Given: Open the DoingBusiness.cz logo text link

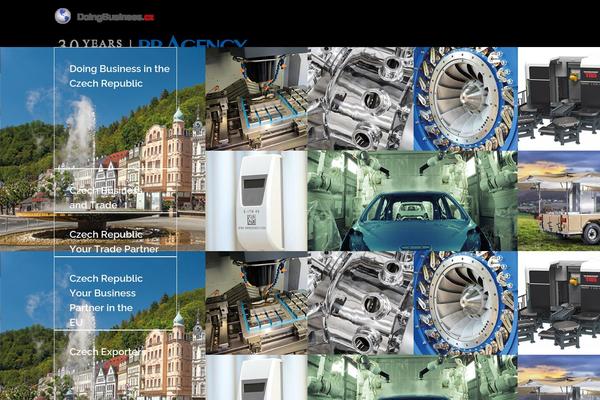Looking at the screenshot, I should click(116, 17).
